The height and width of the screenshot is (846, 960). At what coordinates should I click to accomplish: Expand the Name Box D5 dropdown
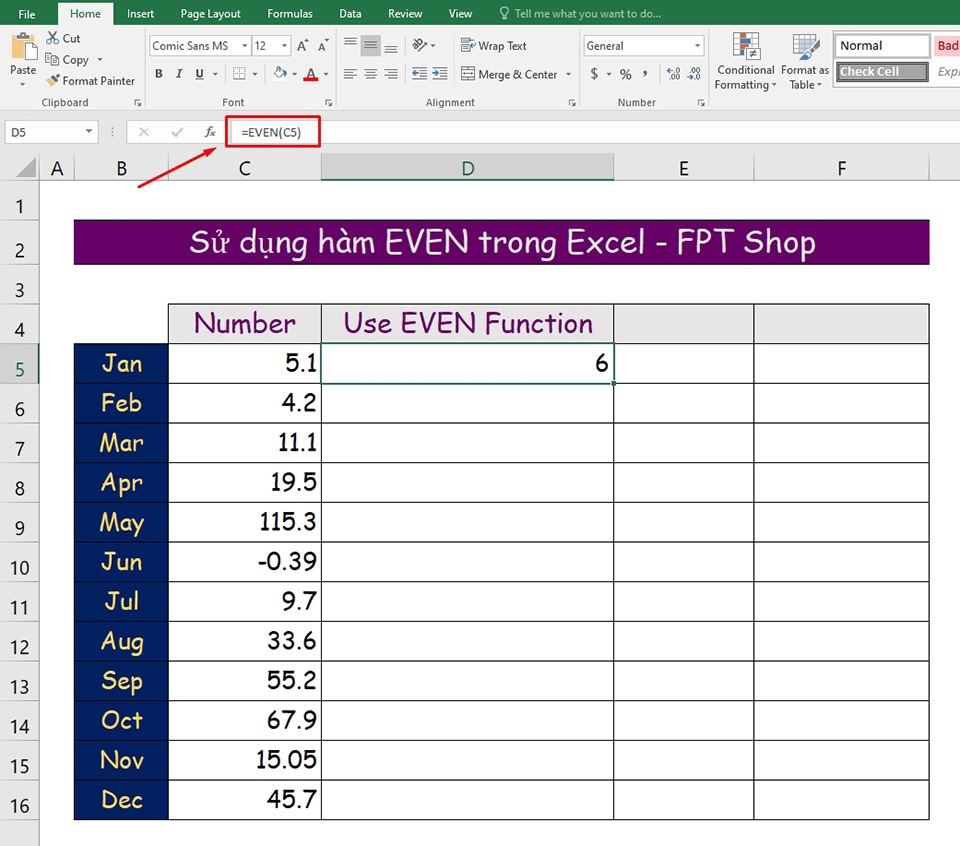click(x=89, y=132)
